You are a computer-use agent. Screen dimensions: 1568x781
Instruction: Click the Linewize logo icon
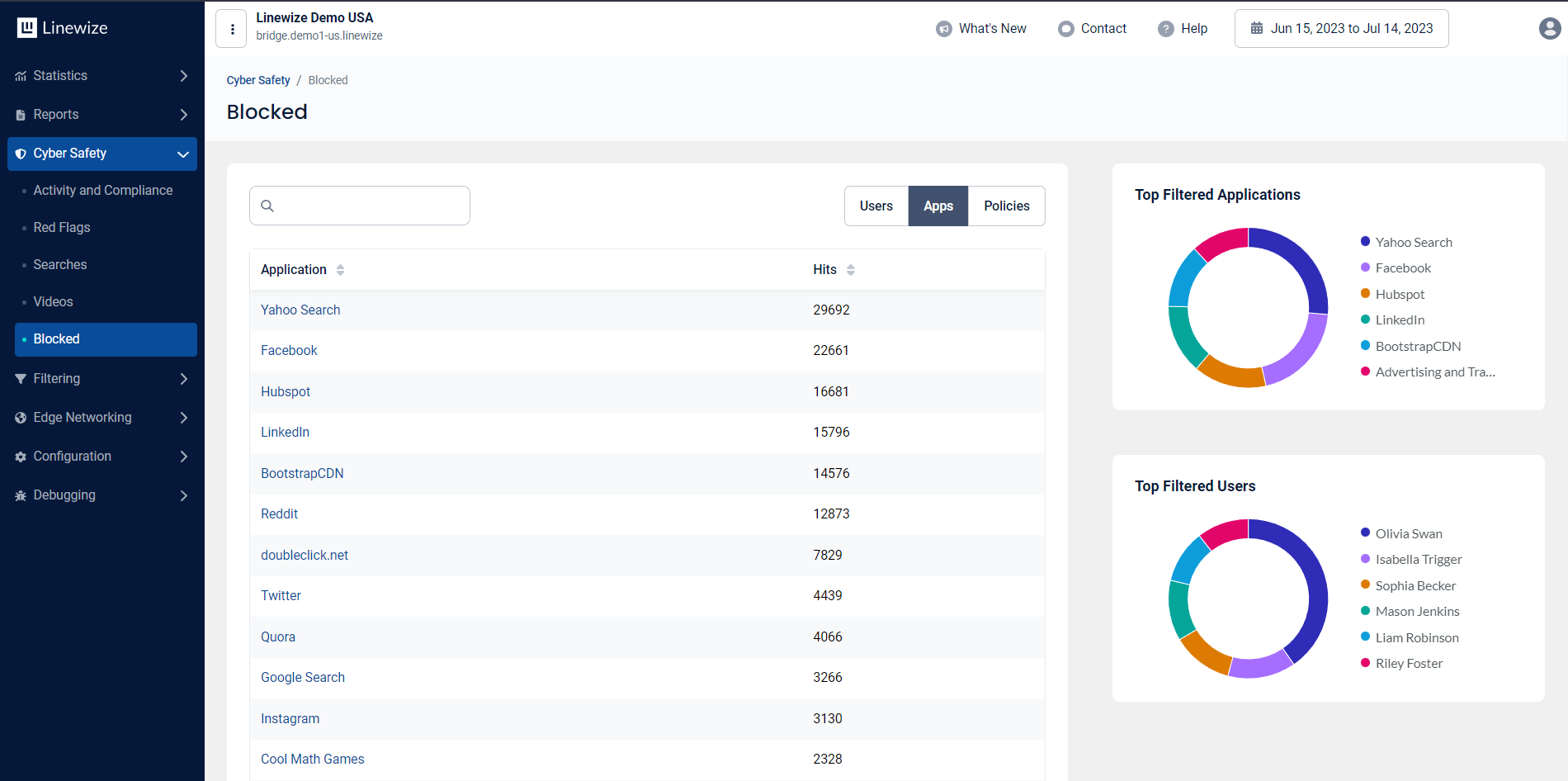click(27, 28)
